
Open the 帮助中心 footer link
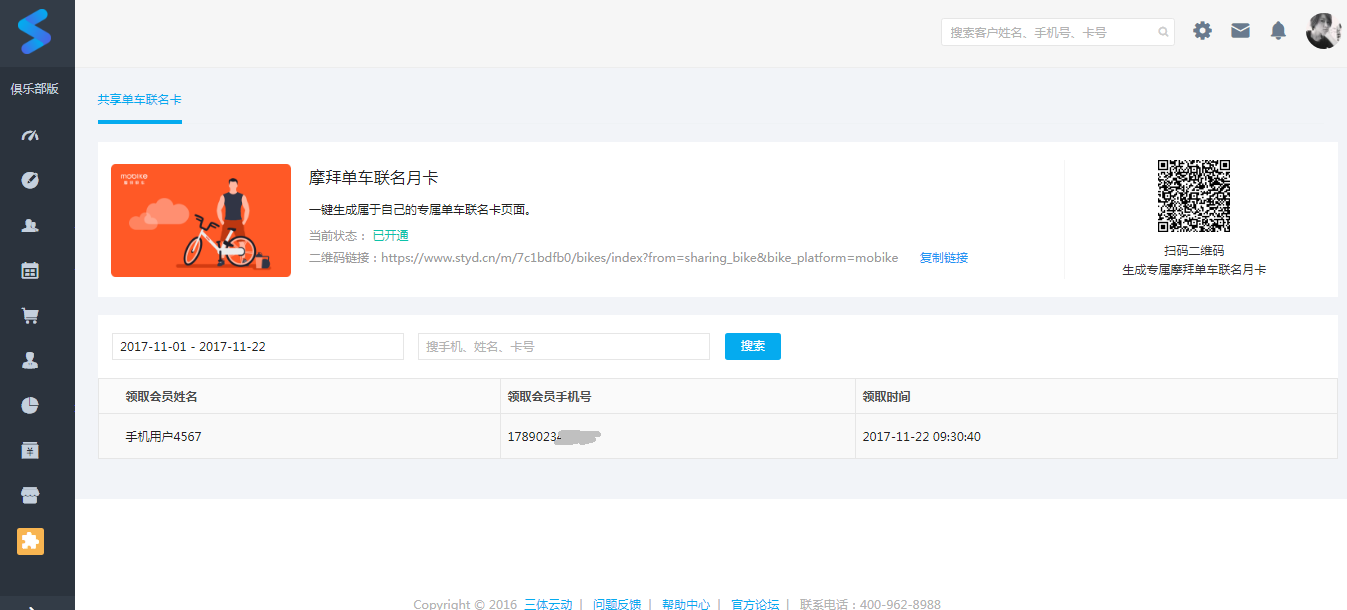coord(686,604)
